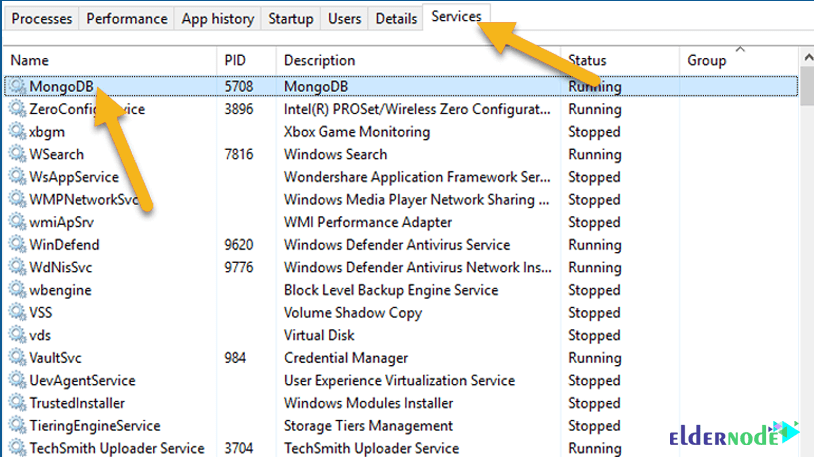The width and height of the screenshot is (814, 457).
Task: Click the gear icon beside WSearch
Action: [x=17, y=154]
